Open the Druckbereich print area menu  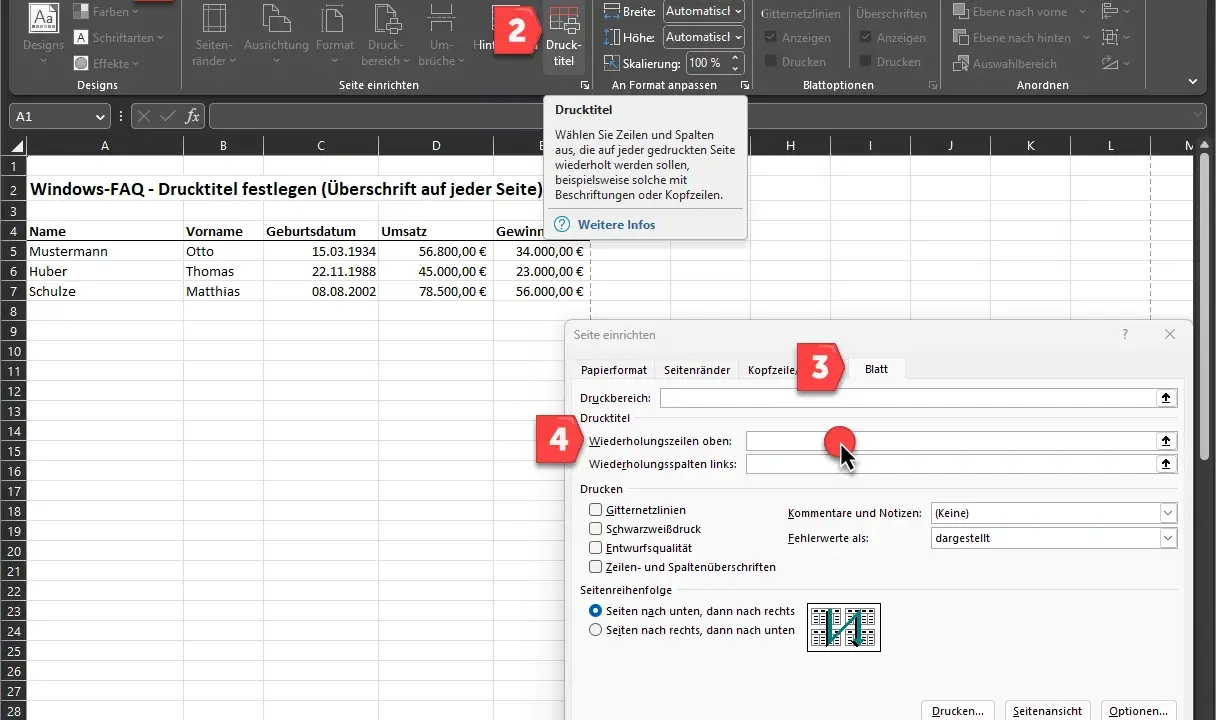point(385,34)
